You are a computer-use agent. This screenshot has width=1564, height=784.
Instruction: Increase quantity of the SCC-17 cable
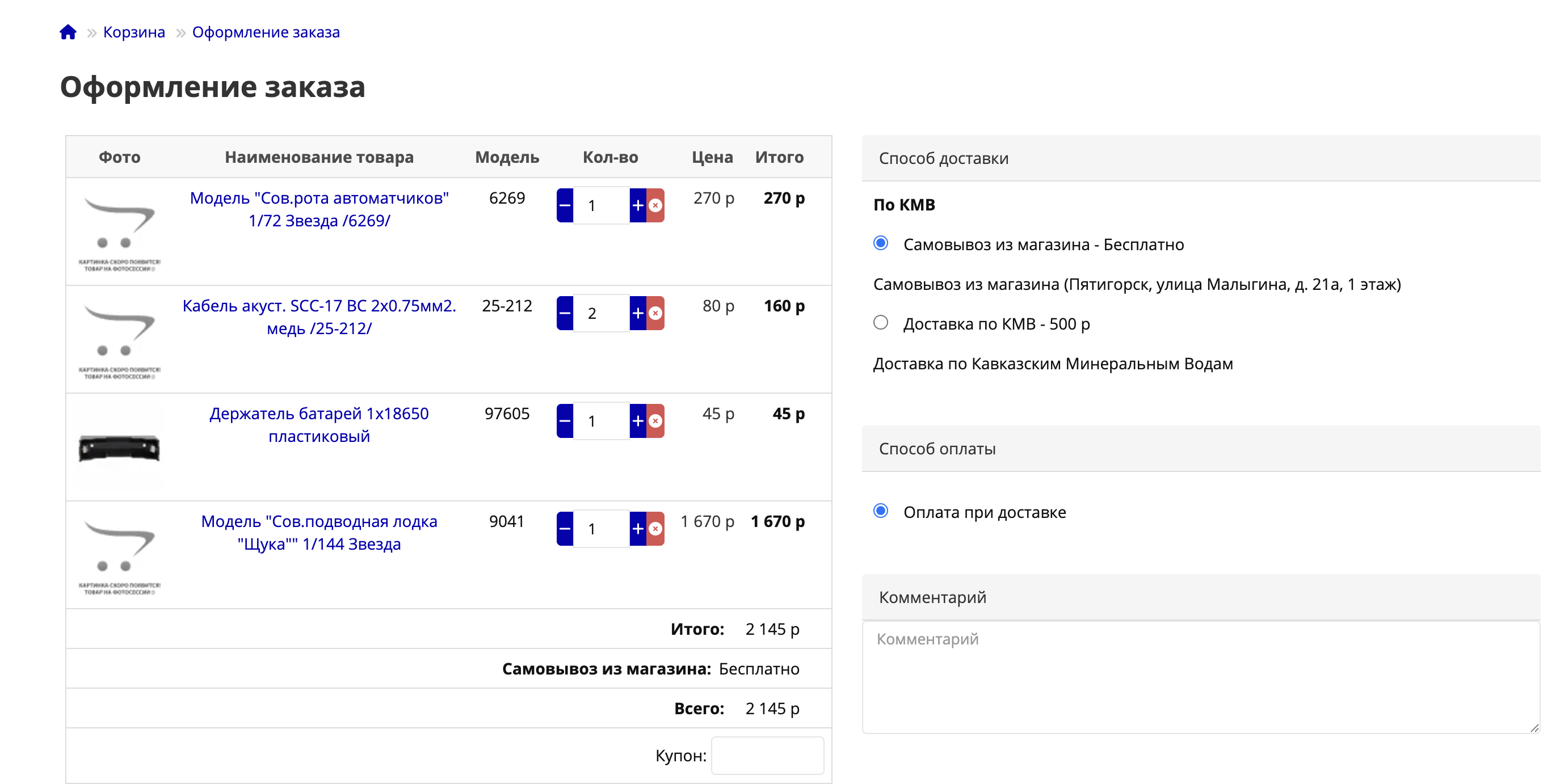tap(637, 313)
